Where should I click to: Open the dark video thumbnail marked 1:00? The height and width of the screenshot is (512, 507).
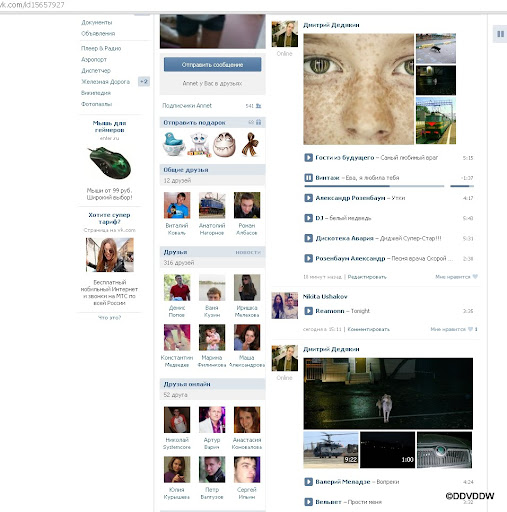point(388,450)
